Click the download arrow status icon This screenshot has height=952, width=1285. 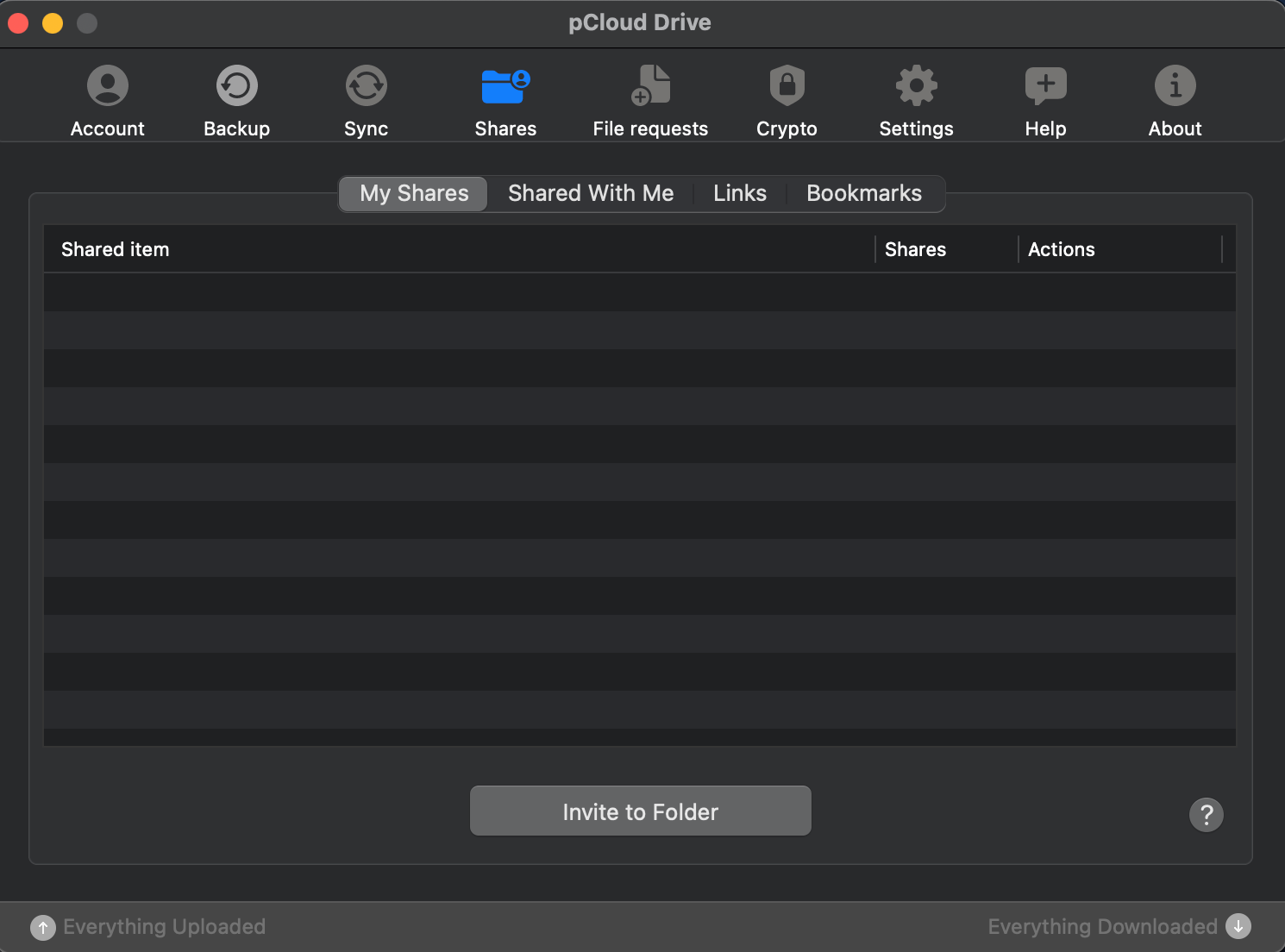coord(1238,926)
